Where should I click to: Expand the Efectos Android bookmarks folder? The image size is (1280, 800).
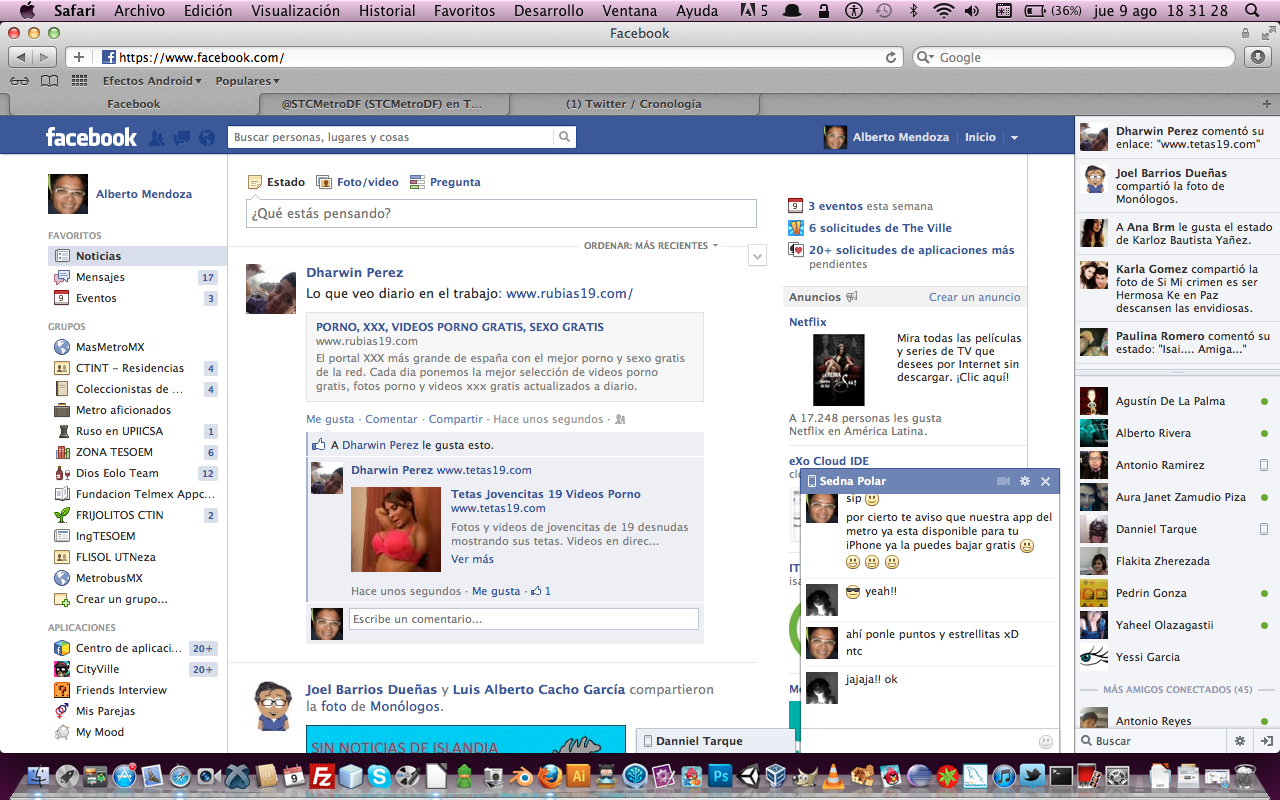click(x=152, y=81)
